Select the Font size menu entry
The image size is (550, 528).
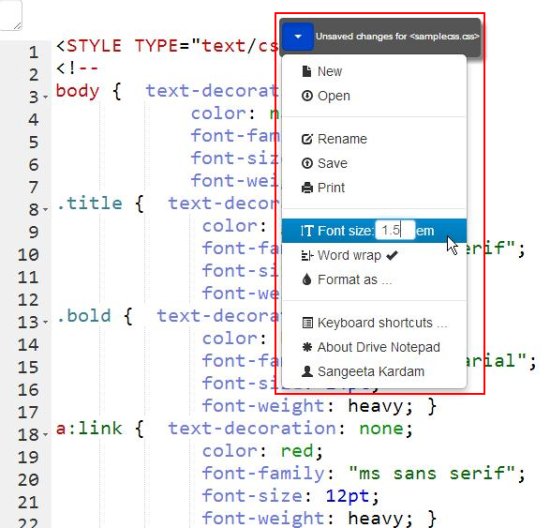374,231
